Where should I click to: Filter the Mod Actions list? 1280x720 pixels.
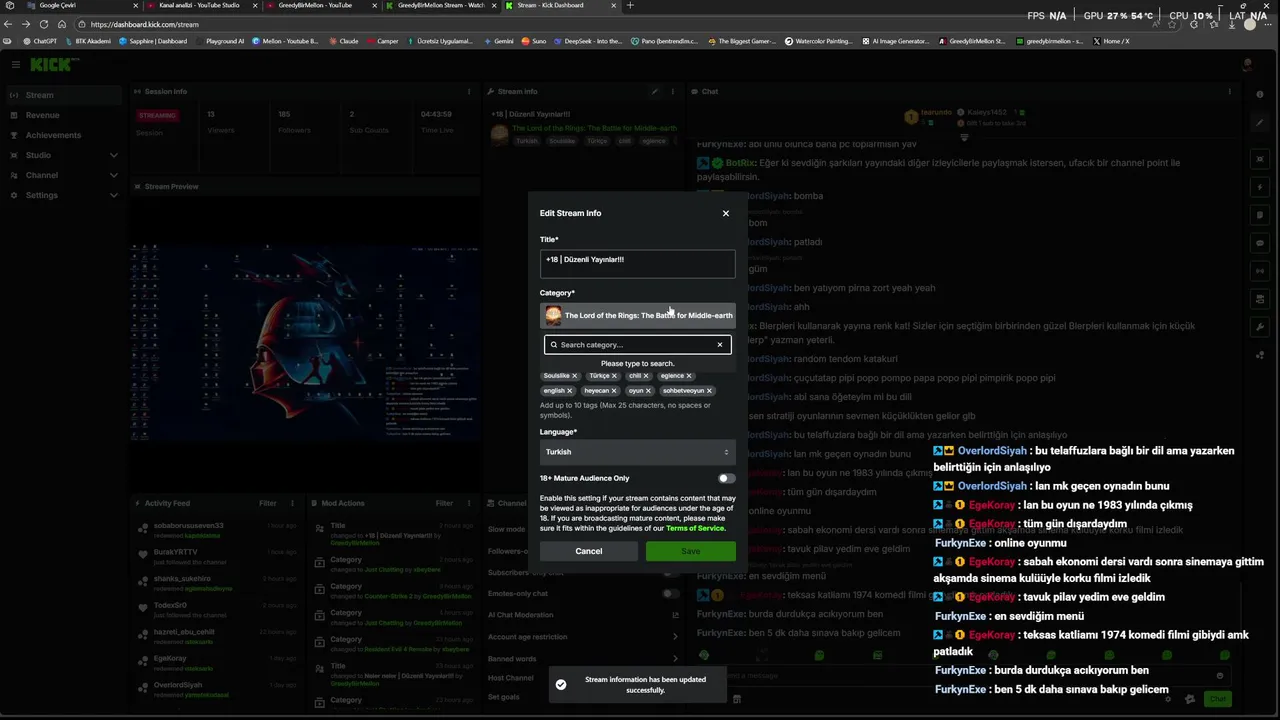coord(444,503)
